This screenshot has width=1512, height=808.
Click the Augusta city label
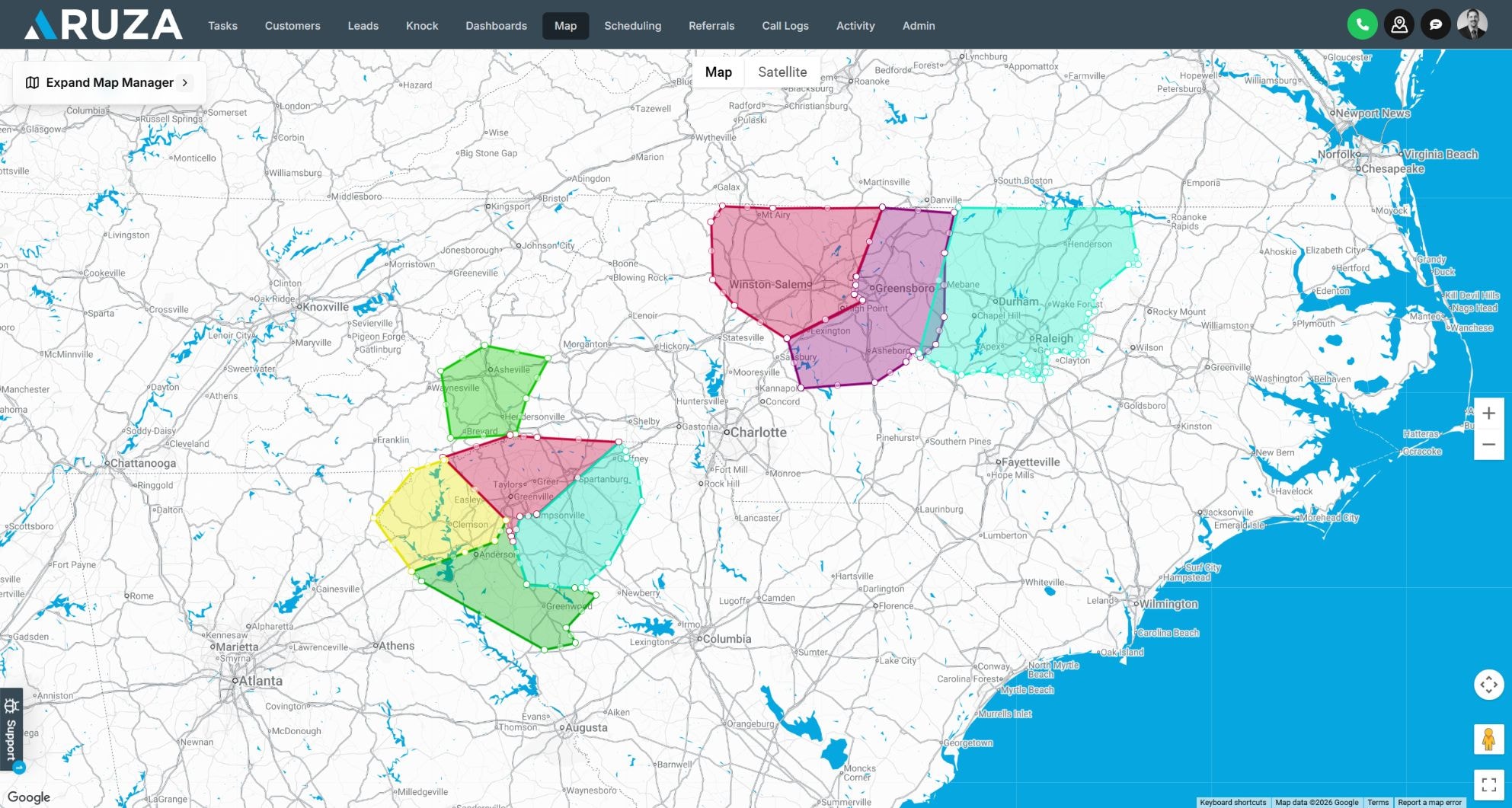tap(586, 727)
